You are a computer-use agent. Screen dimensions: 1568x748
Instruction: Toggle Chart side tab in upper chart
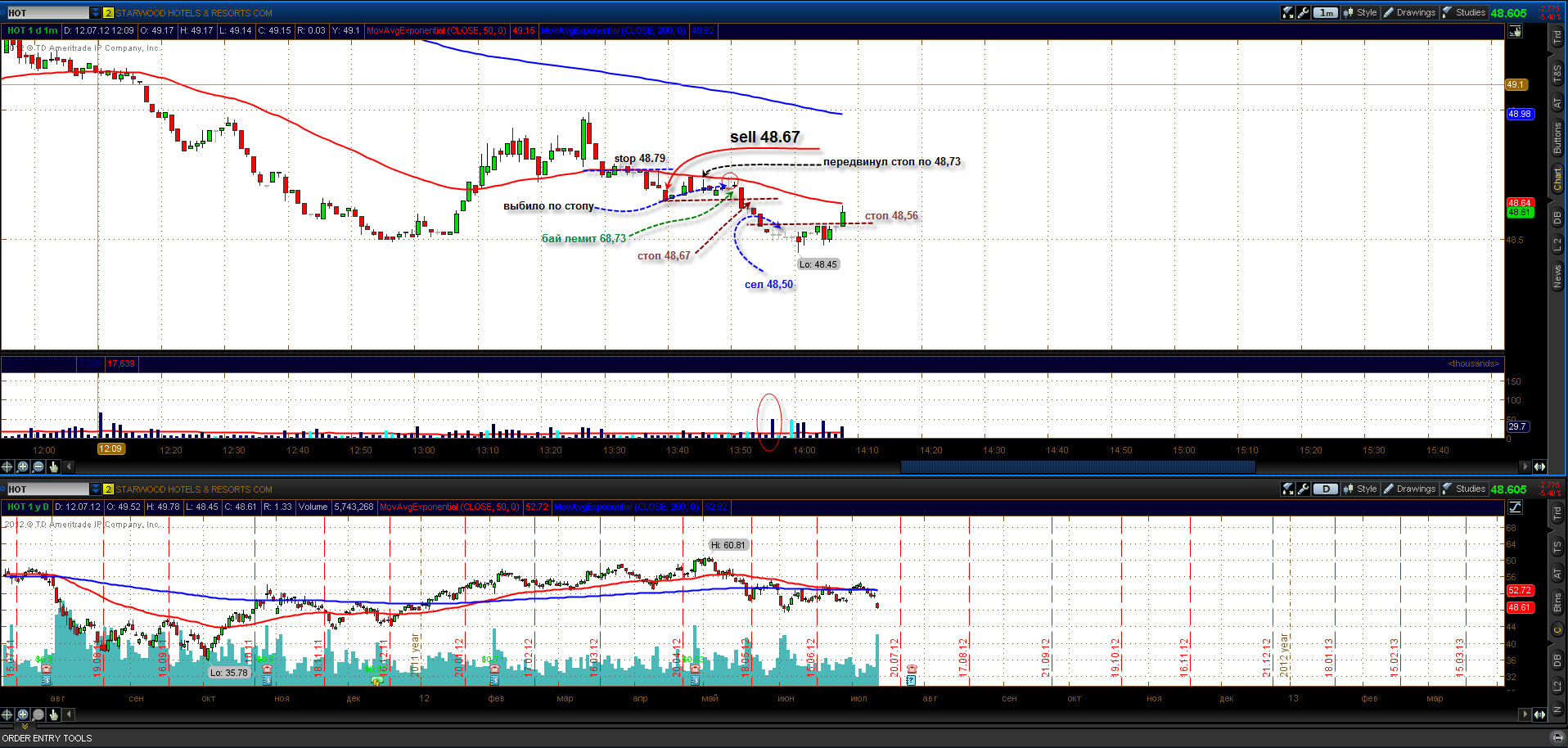1557,179
